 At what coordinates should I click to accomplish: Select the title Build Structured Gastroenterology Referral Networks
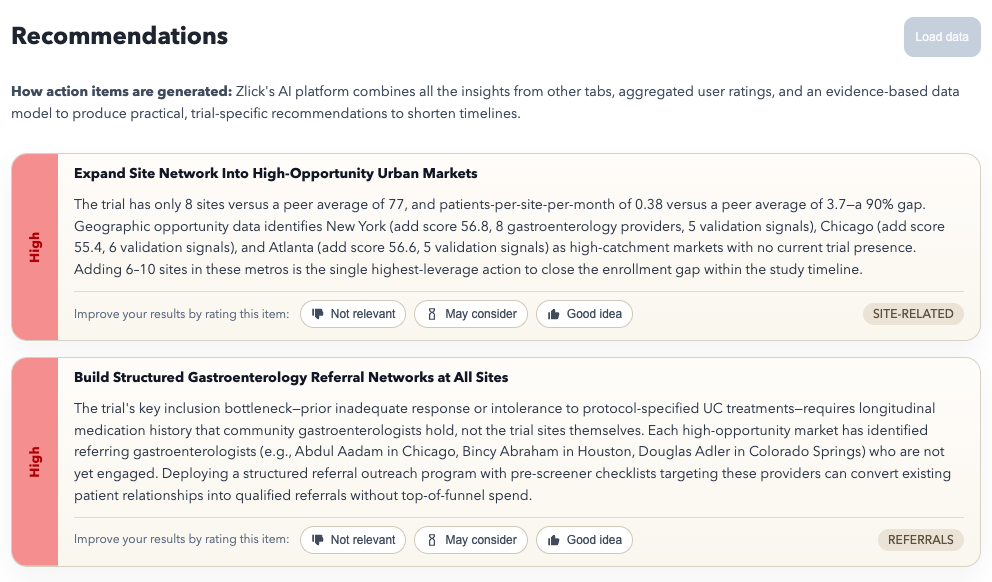[x=291, y=377]
